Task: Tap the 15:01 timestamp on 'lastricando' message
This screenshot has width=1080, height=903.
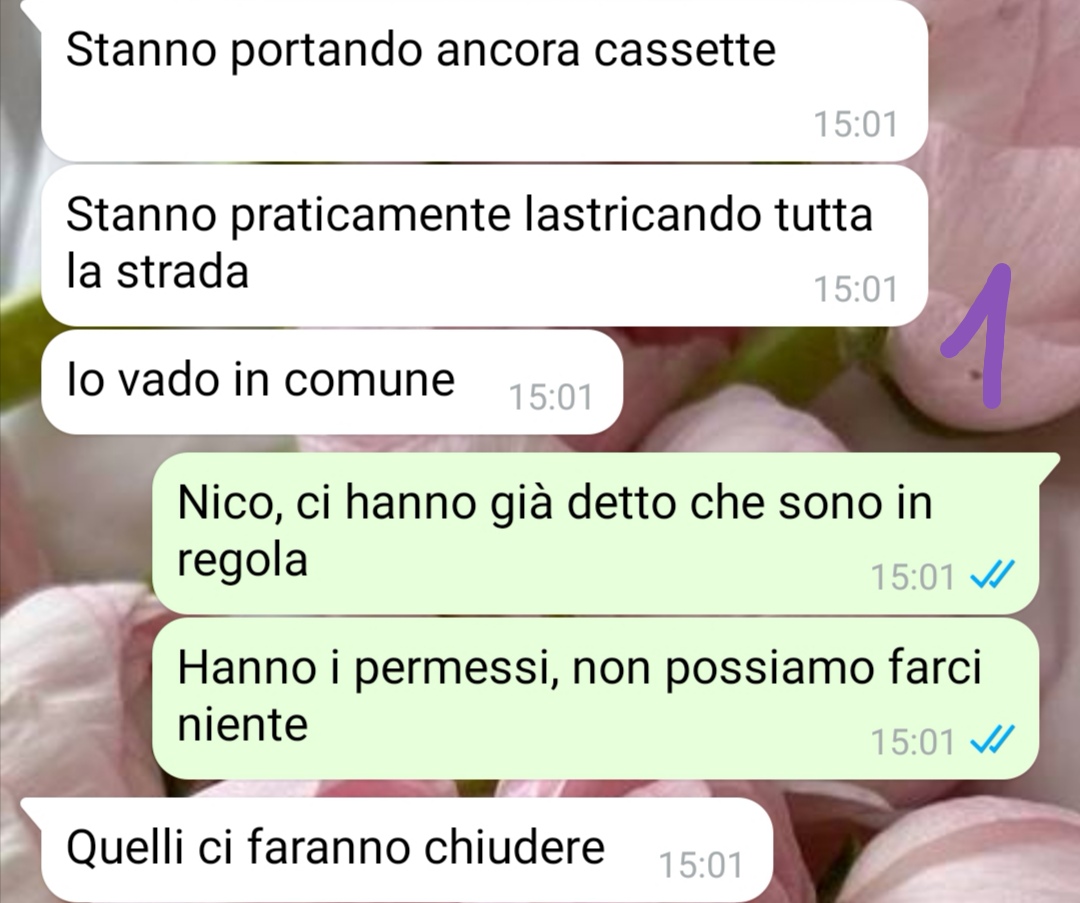Action: [x=855, y=289]
